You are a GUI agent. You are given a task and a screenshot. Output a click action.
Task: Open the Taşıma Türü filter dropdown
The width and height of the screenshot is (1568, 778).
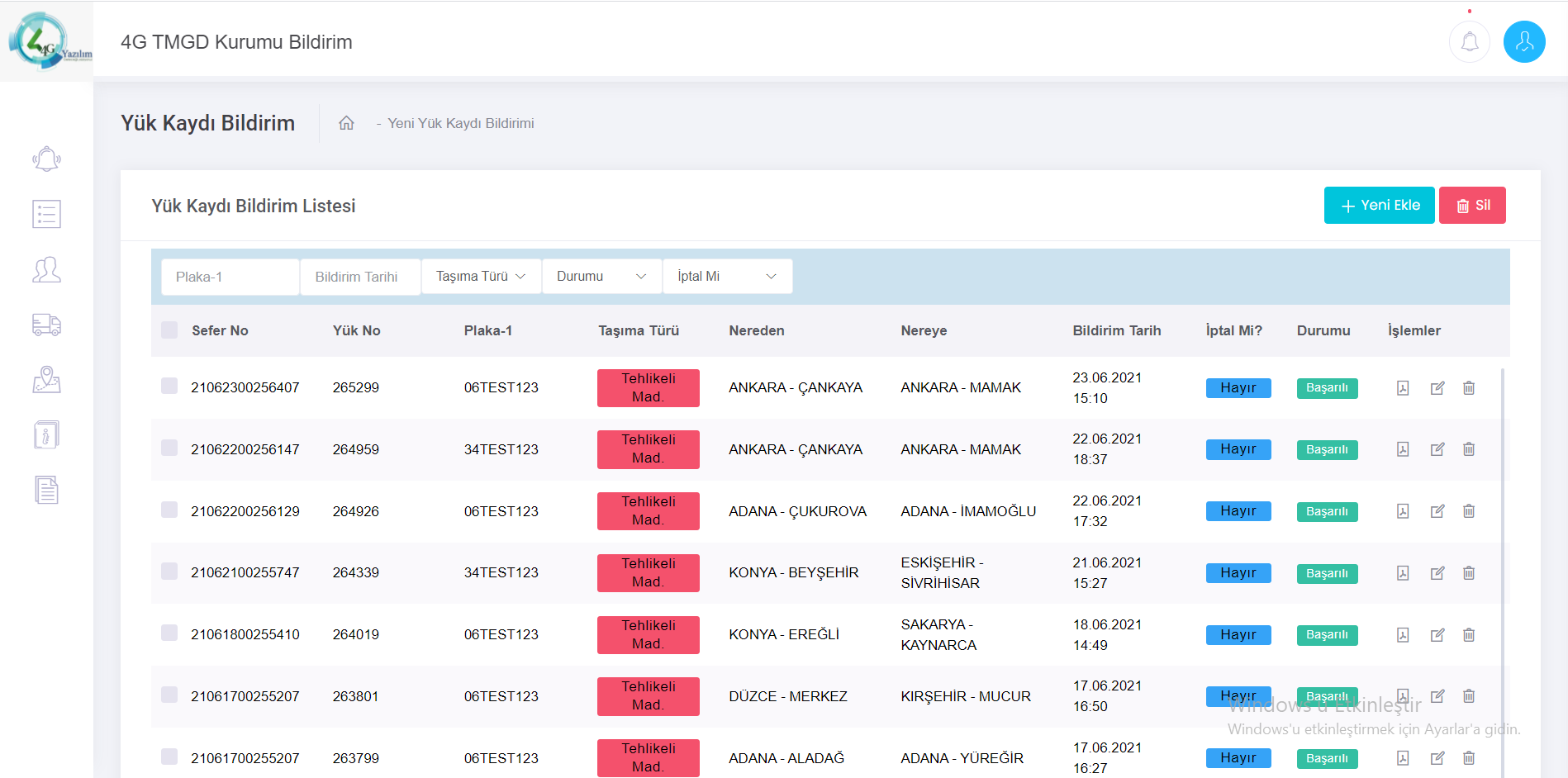[x=482, y=277]
